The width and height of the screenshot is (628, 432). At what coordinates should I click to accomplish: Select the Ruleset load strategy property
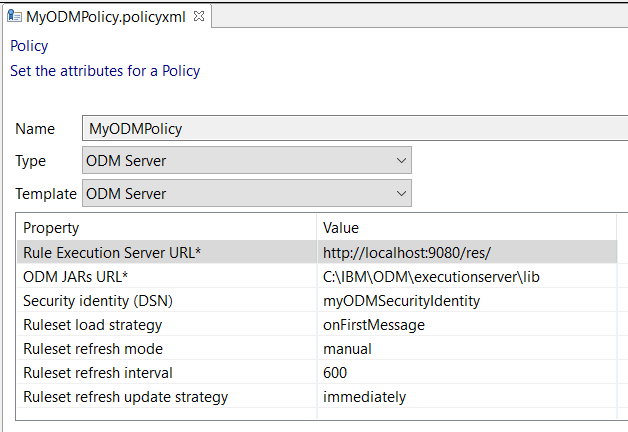(166, 324)
